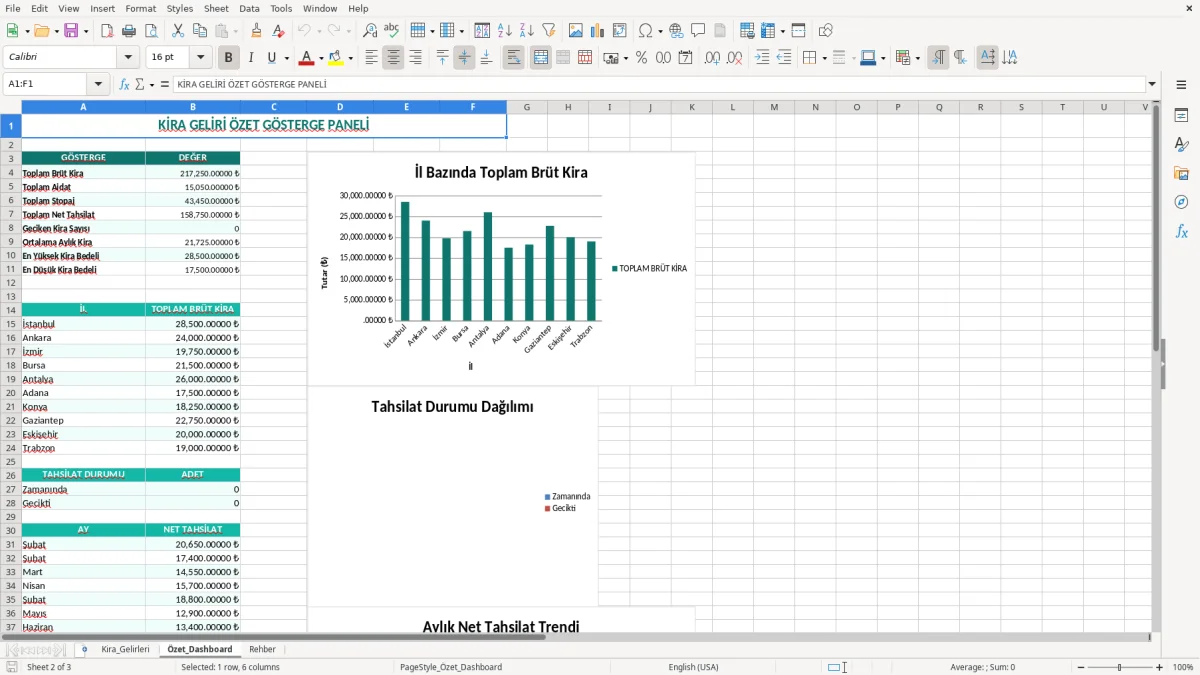Export the spreadsheet as PDF
Image resolution: width=1200 pixels, height=675 pixels.
click(x=107, y=31)
